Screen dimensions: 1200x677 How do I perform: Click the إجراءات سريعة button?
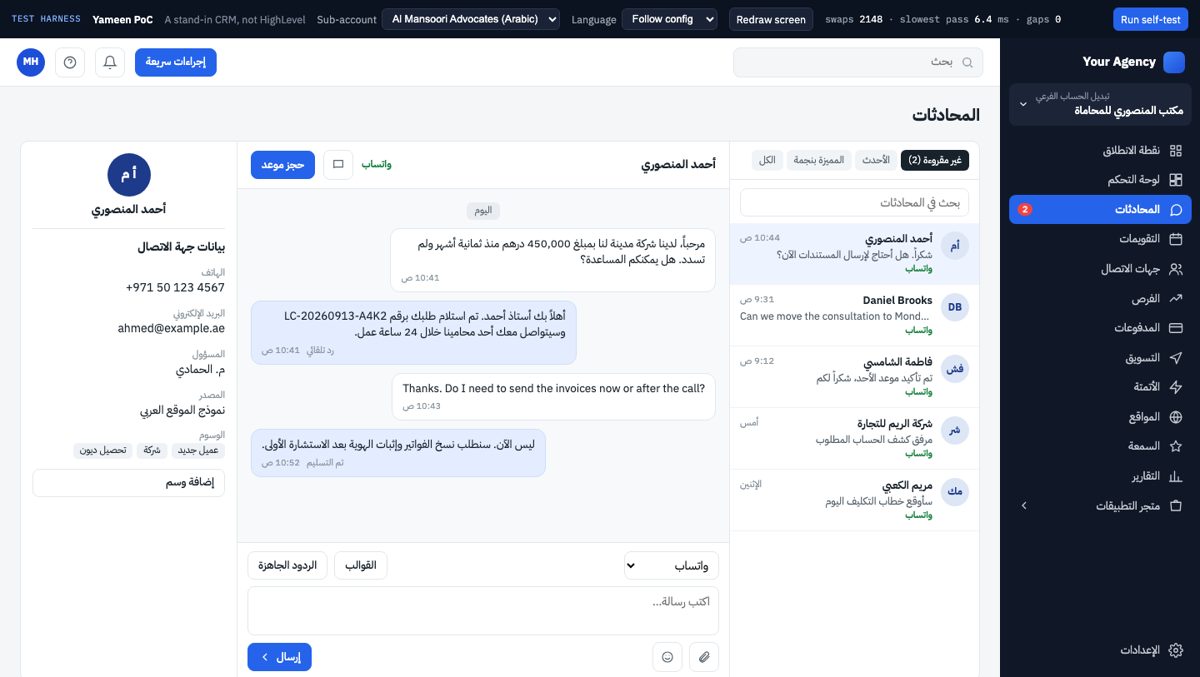(x=176, y=62)
